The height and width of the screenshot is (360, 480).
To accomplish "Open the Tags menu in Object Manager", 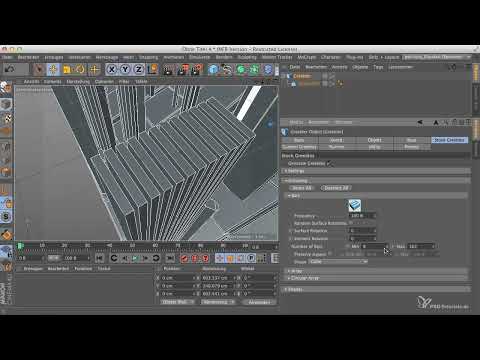I will [378, 67].
